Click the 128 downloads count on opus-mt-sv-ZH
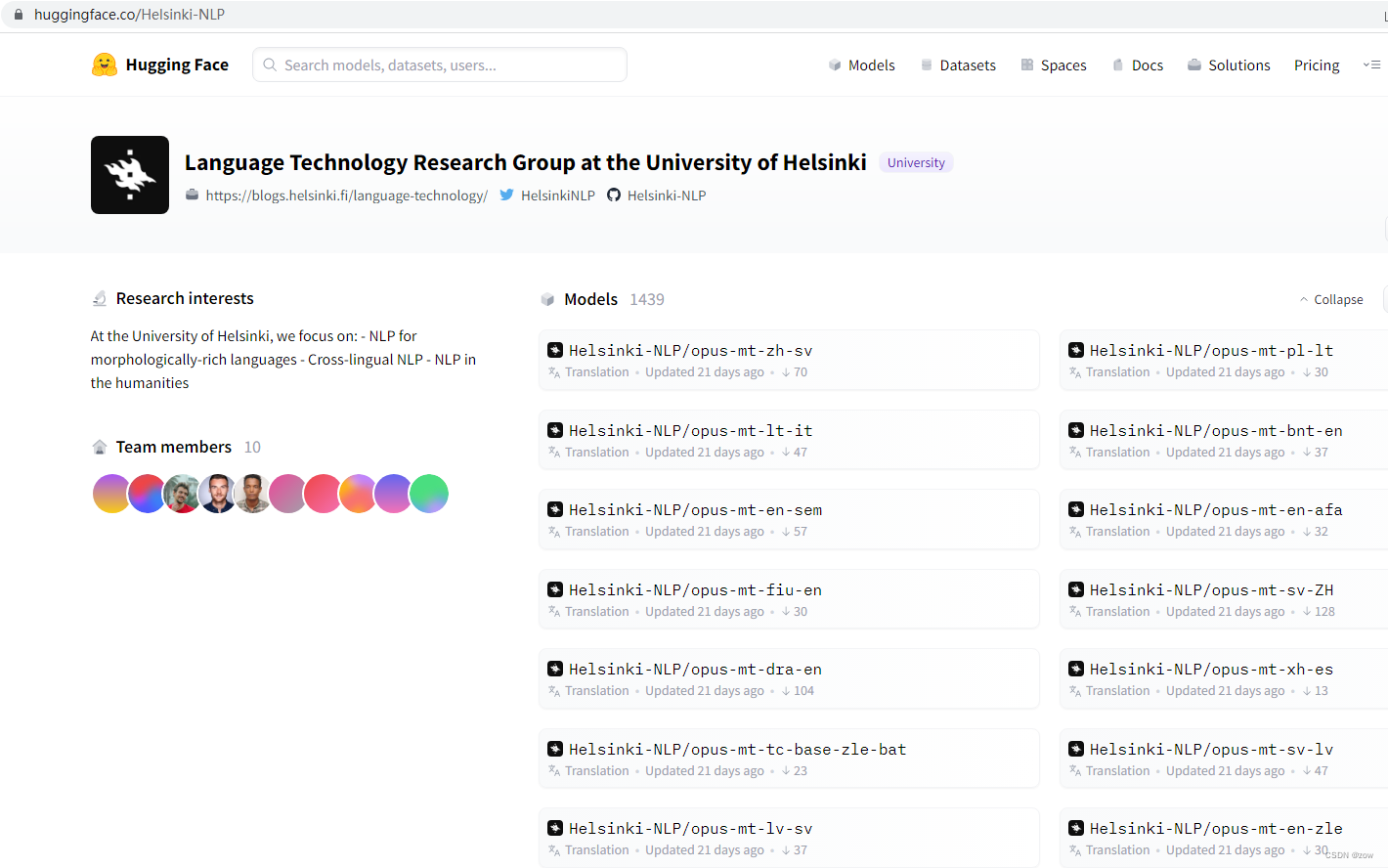The image size is (1388, 868). [x=1324, y=612]
